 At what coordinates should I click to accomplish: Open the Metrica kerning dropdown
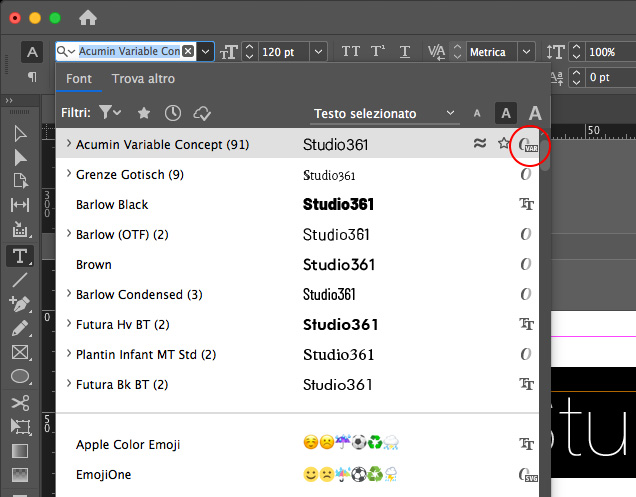point(526,52)
